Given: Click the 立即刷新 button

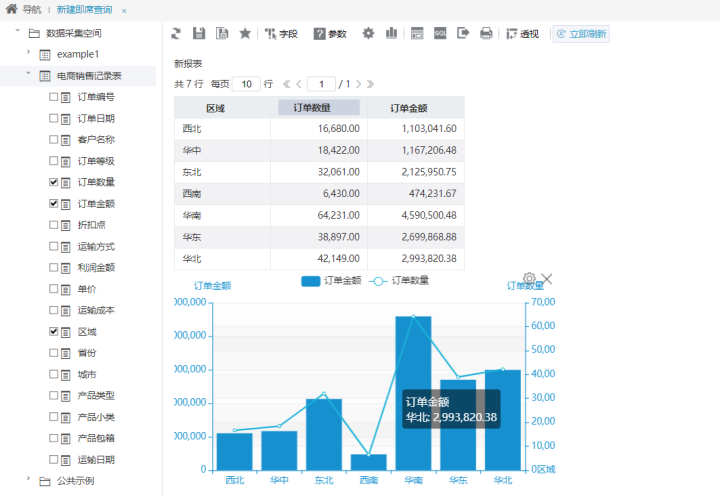Looking at the screenshot, I should point(581,34).
